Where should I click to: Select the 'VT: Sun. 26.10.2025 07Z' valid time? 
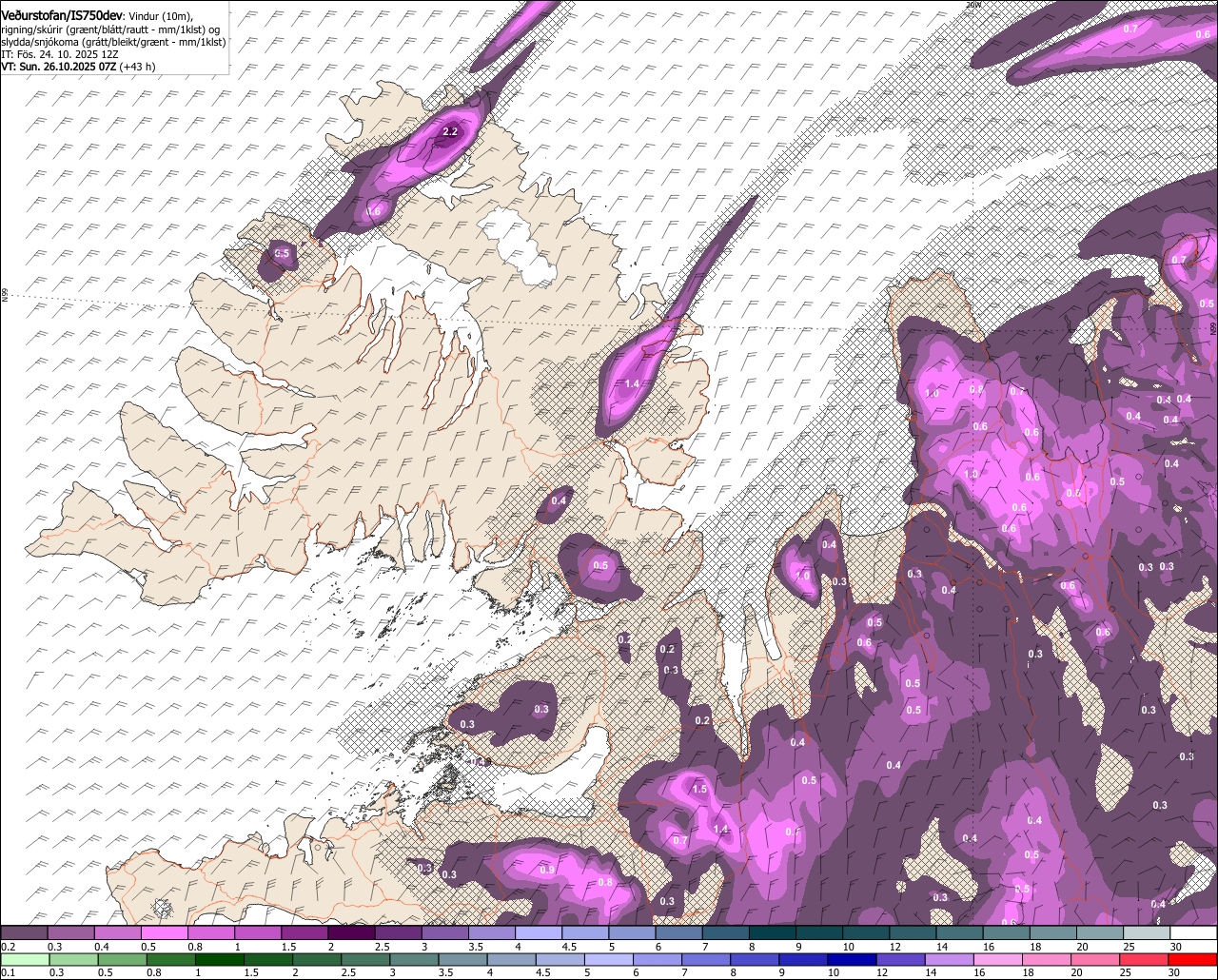59,67
